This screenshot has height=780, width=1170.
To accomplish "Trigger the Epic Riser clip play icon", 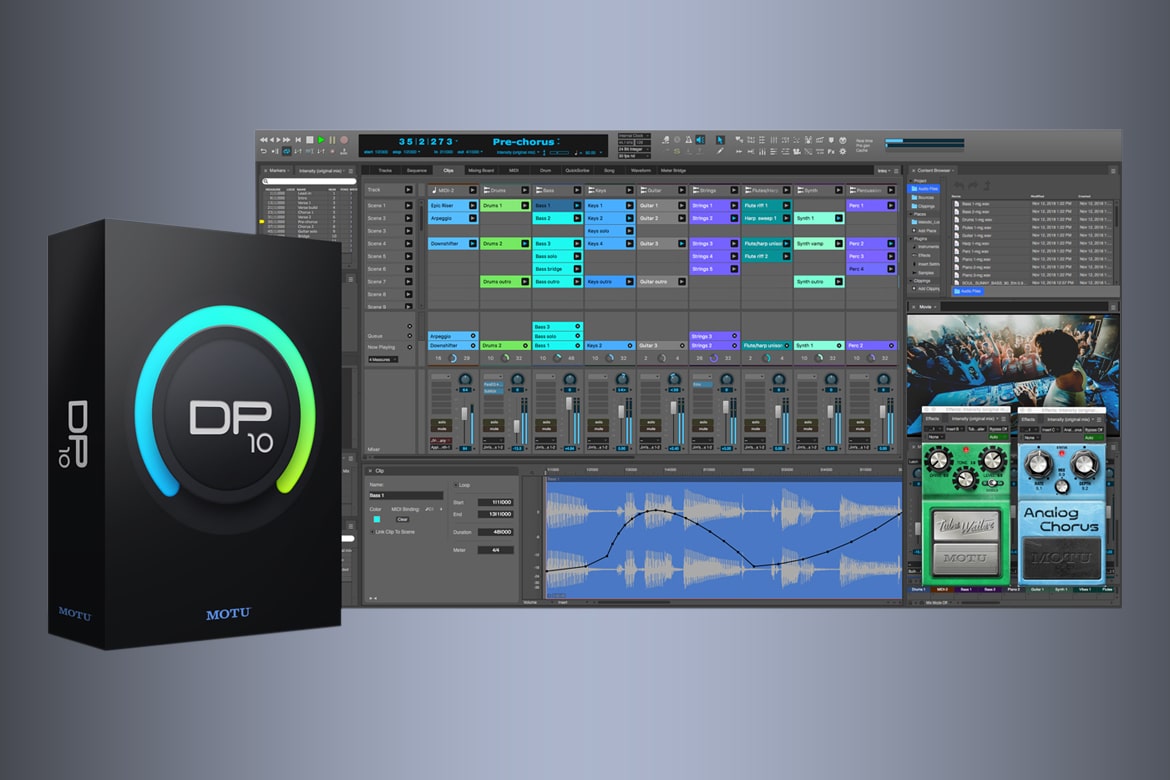I will (473, 205).
